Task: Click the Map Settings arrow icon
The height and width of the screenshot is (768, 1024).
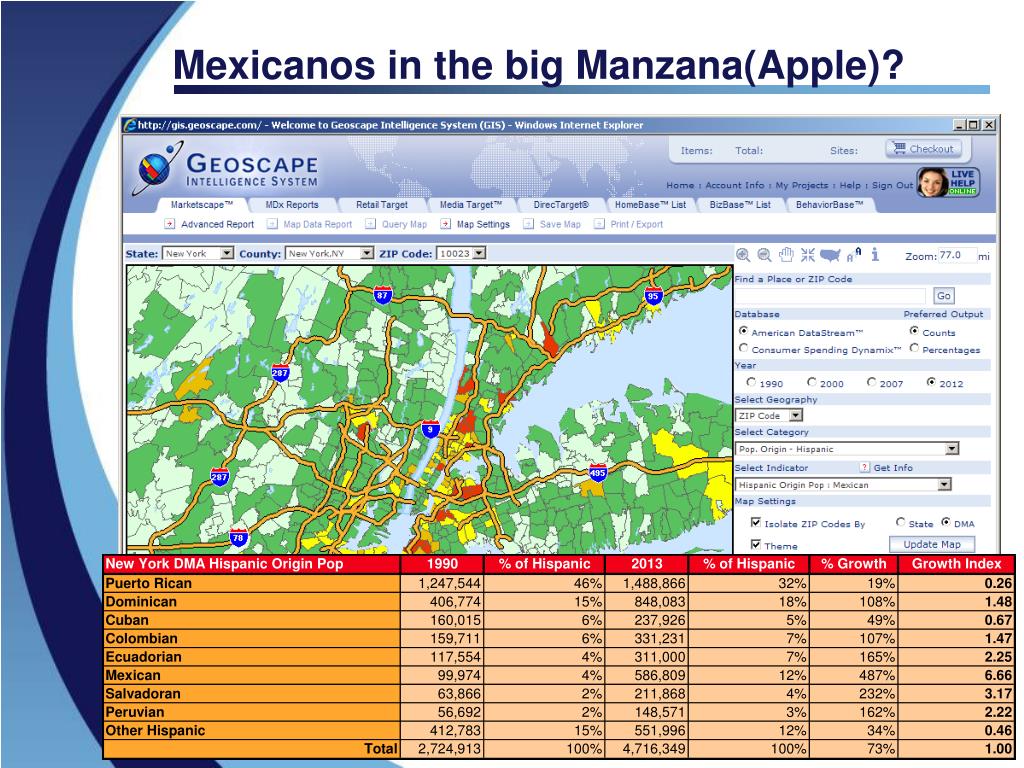Action: [445, 224]
